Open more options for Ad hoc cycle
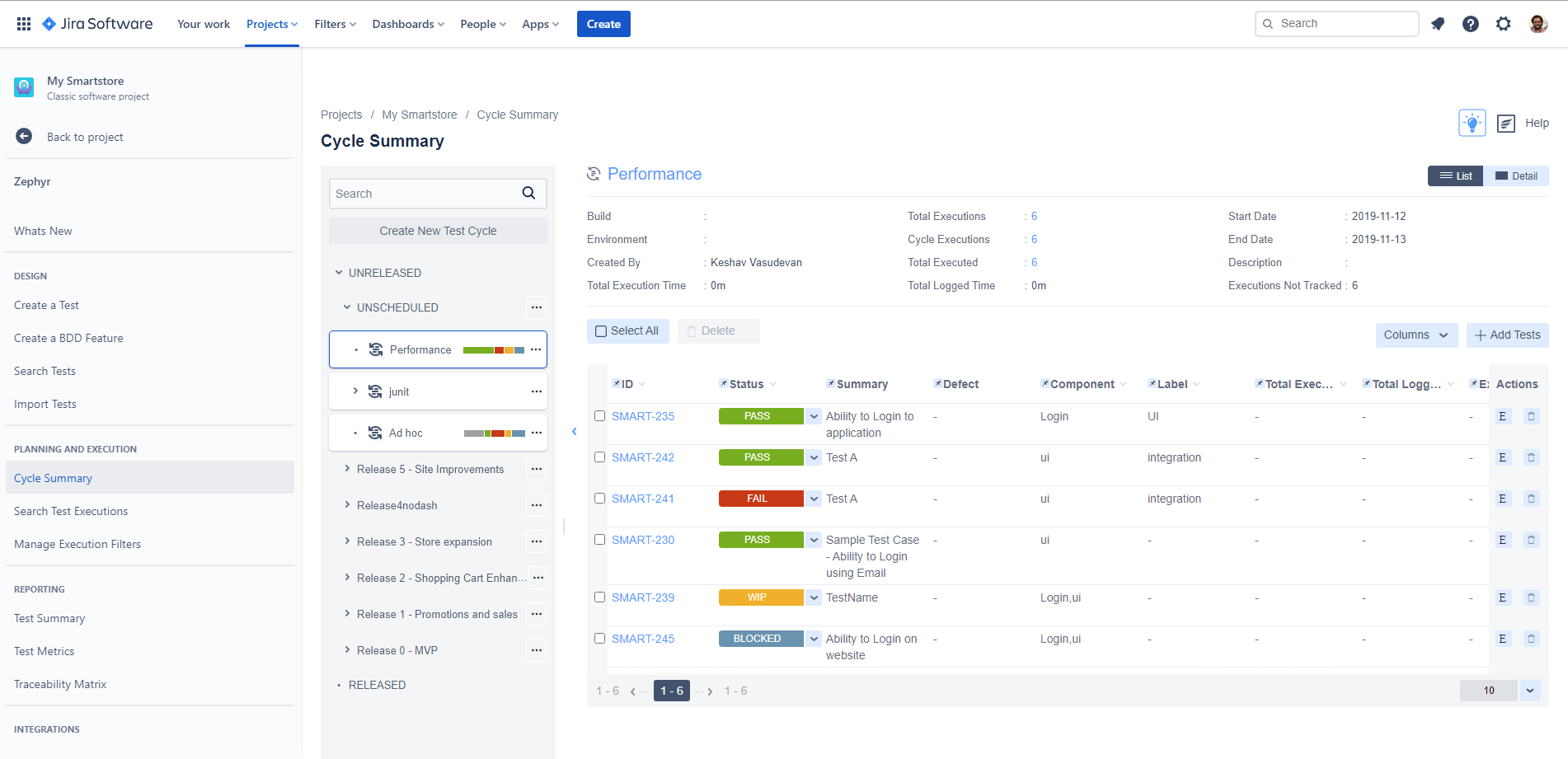Viewport: 1568px width, 759px height. point(537,433)
